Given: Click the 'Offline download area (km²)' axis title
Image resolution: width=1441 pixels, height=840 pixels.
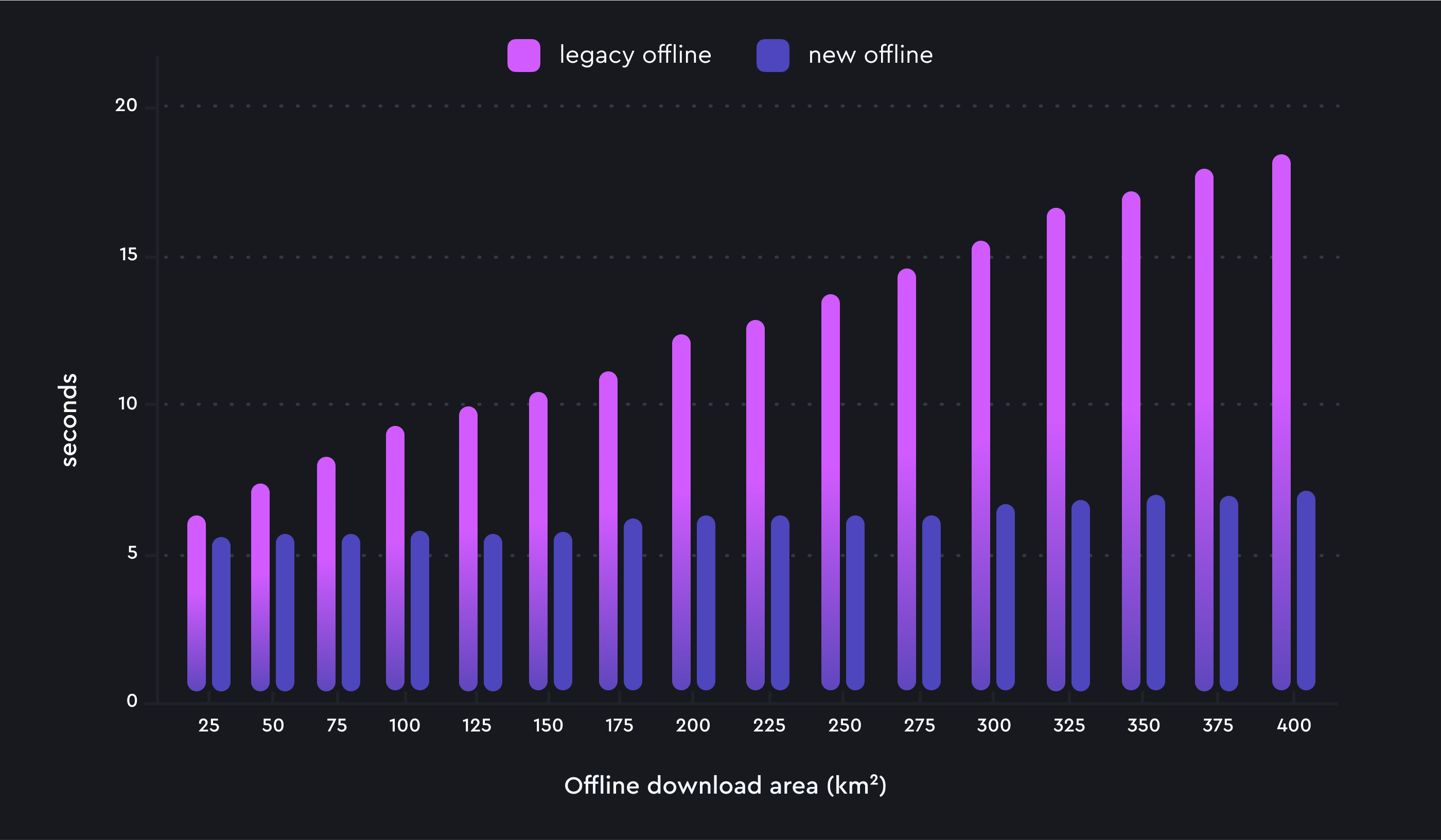Looking at the screenshot, I should click(725, 785).
